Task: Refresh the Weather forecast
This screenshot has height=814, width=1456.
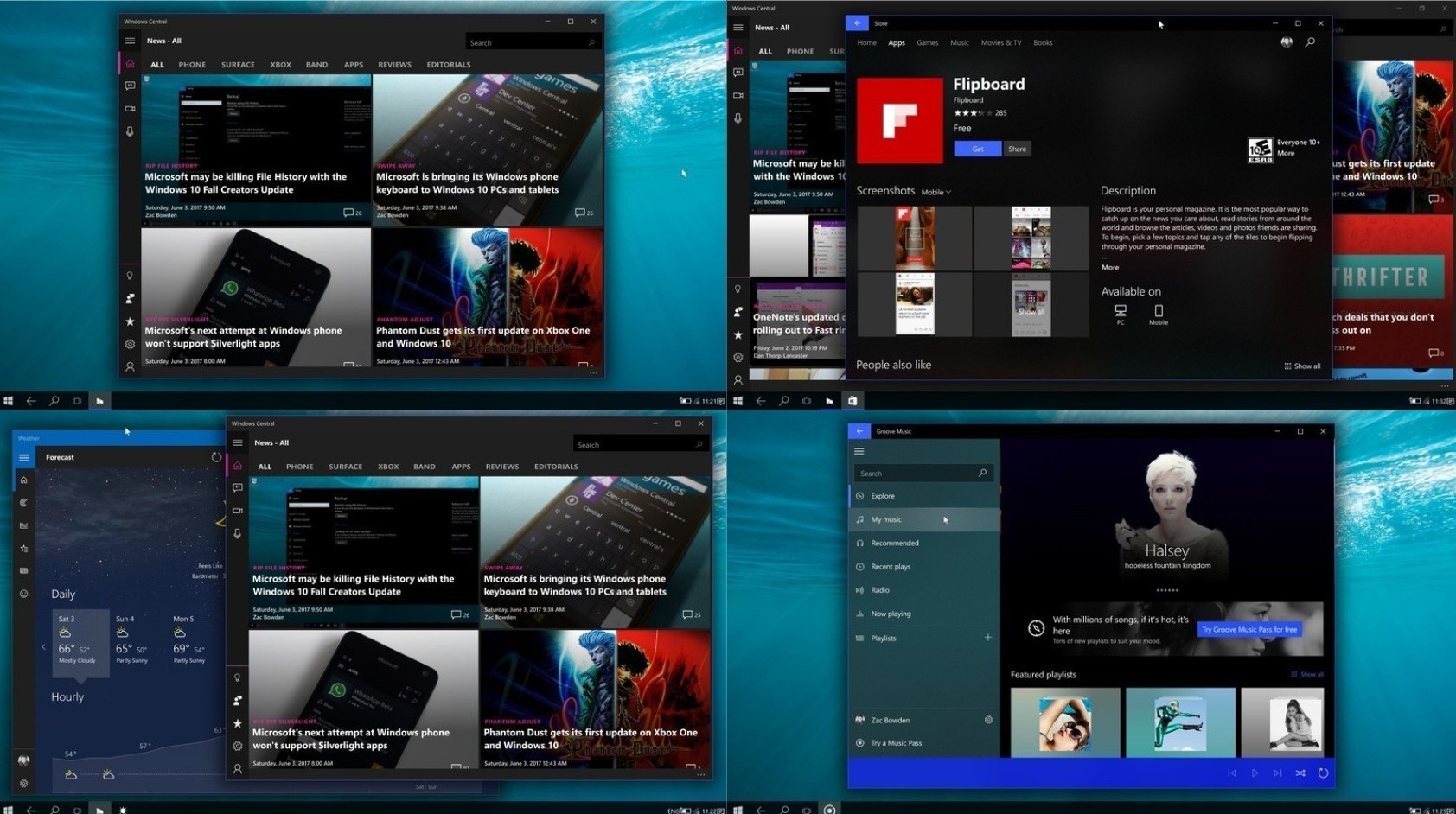Action: (x=216, y=457)
